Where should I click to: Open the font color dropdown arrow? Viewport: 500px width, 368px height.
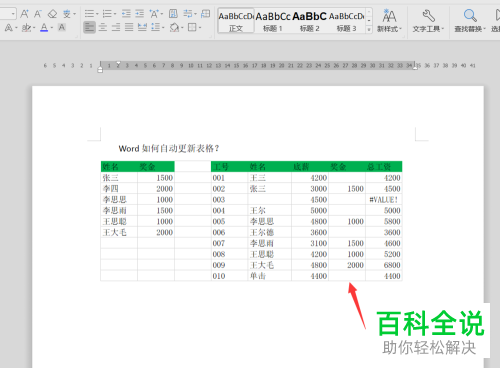(x=52, y=28)
